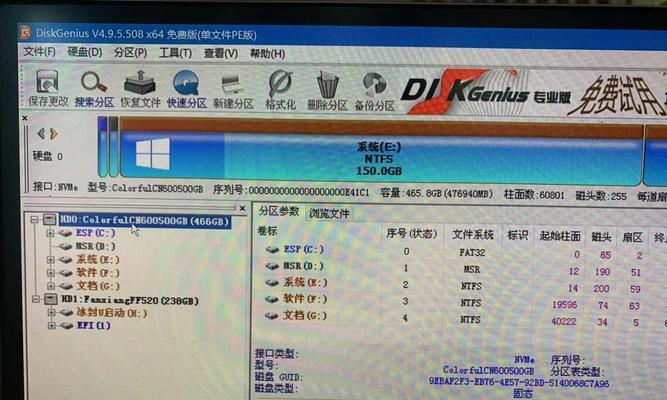This screenshot has height=400, width=667.
Task: Open the 硬盘(D) menu
Action: (85, 52)
